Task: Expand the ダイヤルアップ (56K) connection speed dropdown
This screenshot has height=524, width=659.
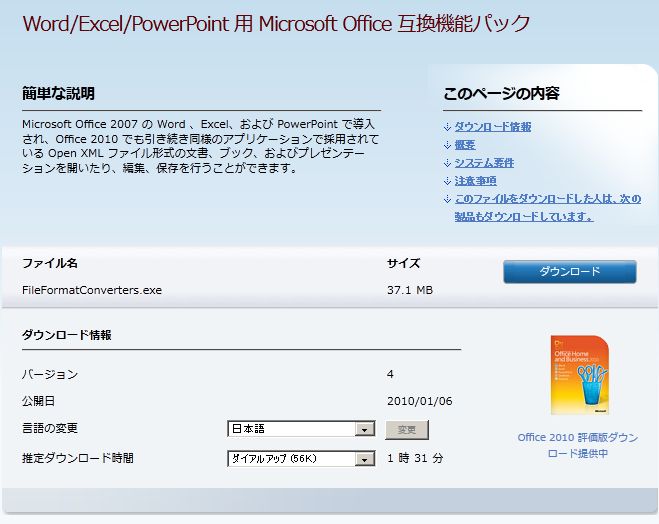Action: click(300, 459)
